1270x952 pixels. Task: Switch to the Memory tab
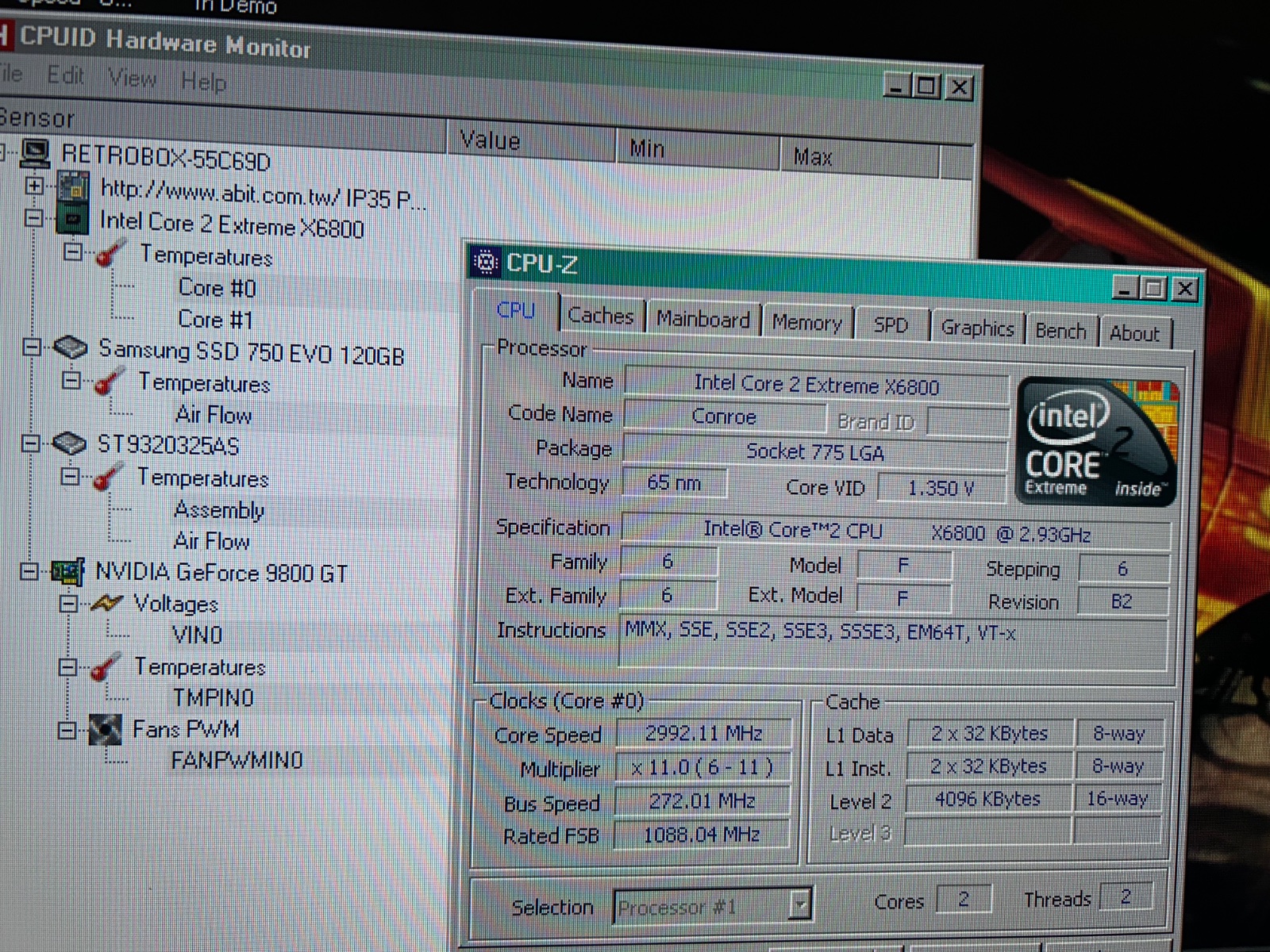(806, 323)
